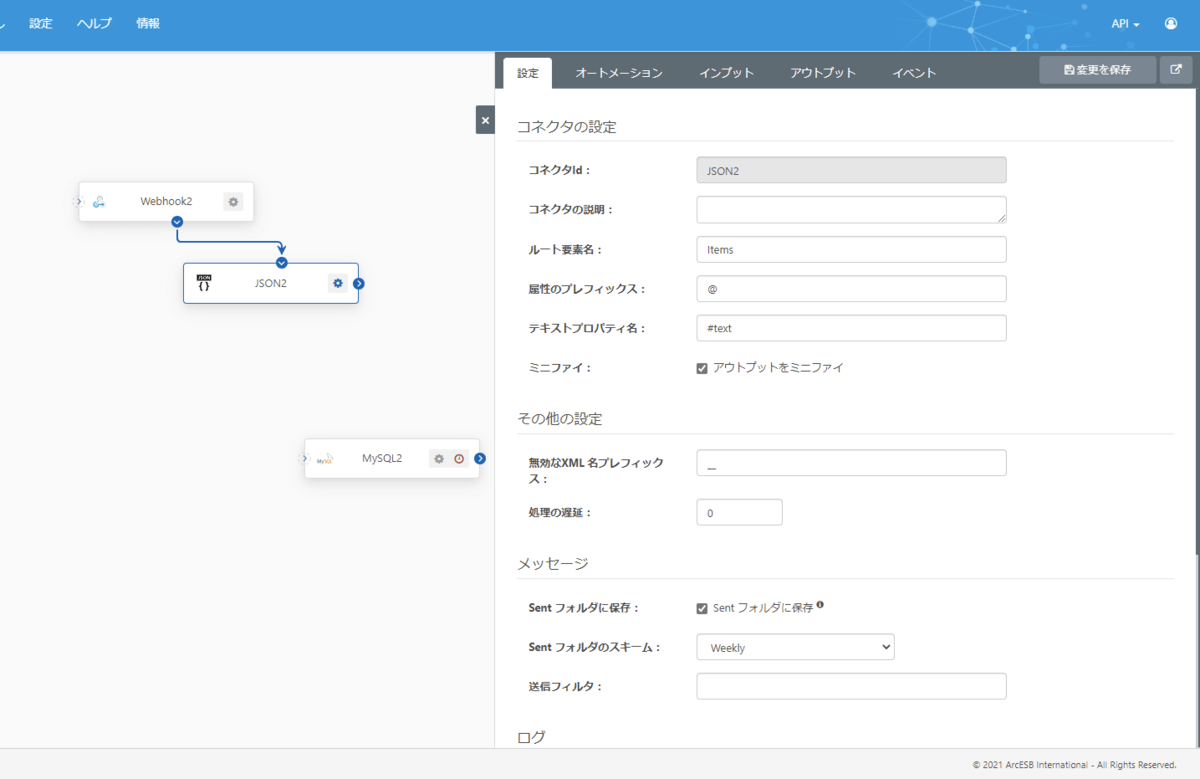Viewport: 1200px width, 779px height.
Task: Click the processing delay field
Action: [739, 512]
